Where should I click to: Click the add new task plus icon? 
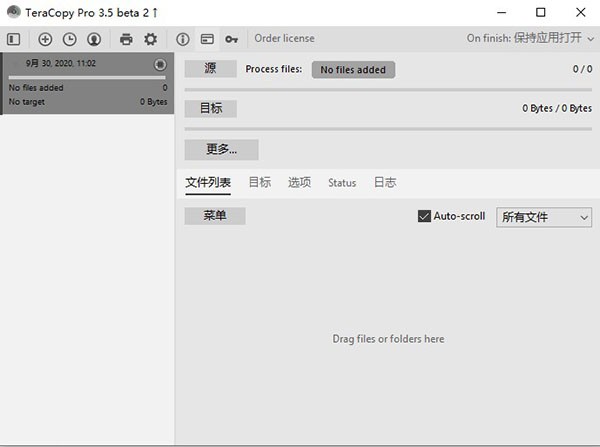click(x=45, y=39)
